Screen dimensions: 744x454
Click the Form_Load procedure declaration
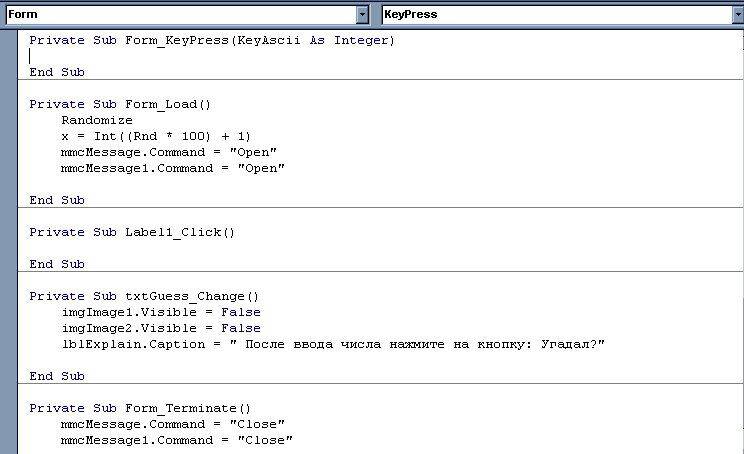click(120, 104)
